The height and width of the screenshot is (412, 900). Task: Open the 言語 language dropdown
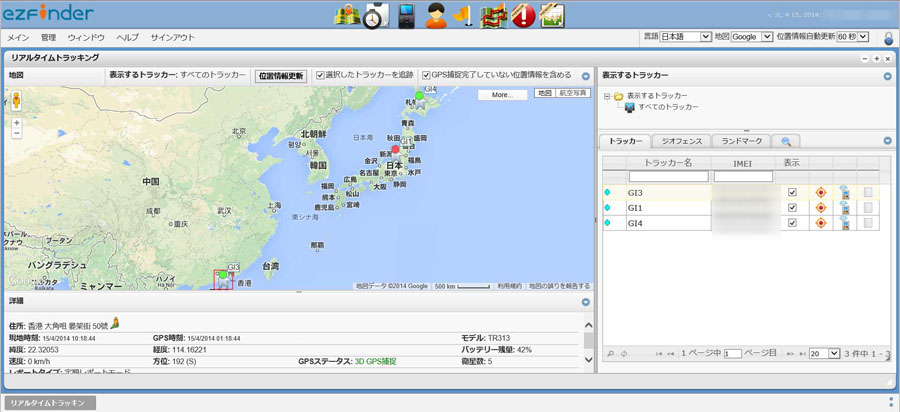click(685, 37)
